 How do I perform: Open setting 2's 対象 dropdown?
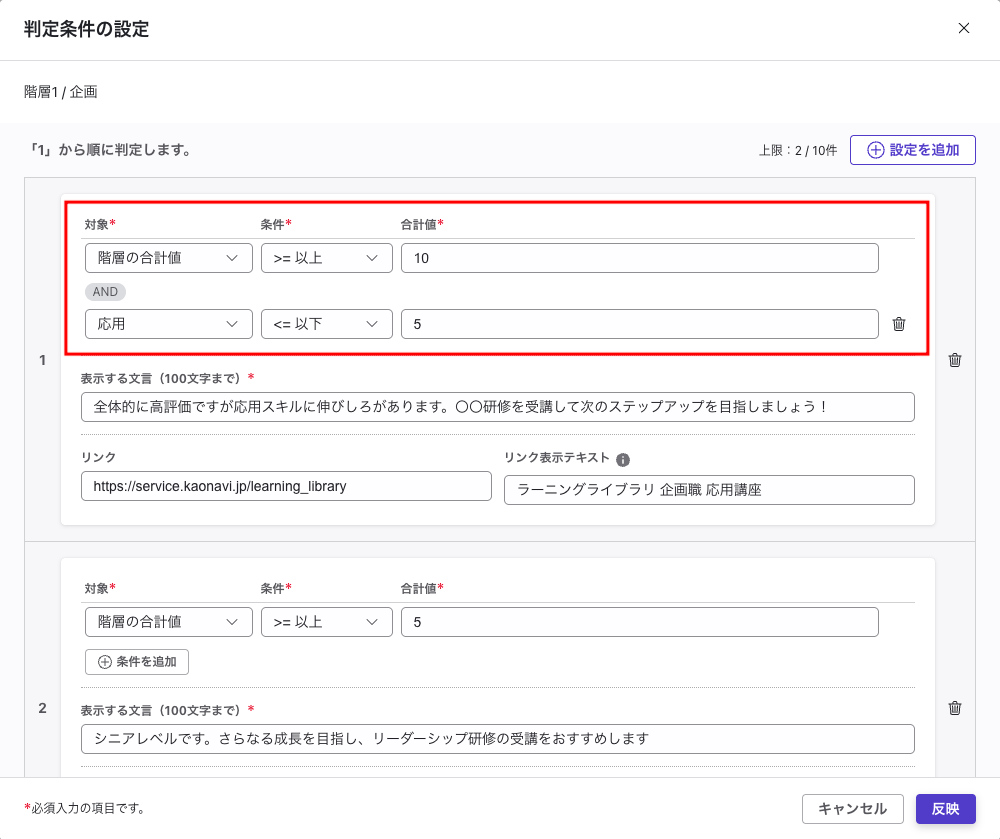[x=168, y=621]
